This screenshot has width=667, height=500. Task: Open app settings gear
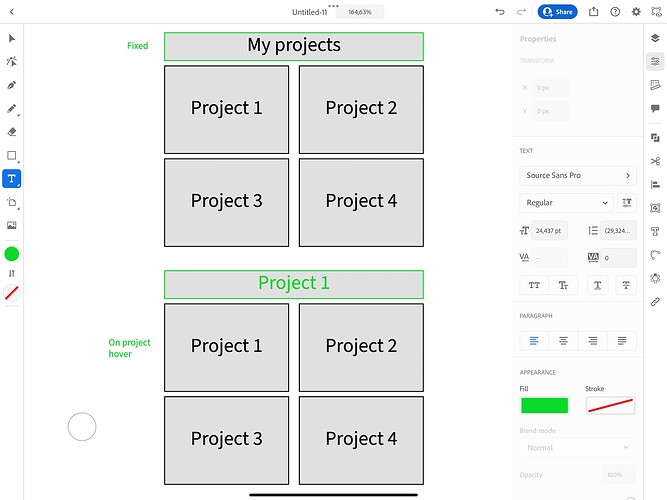click(637, 12)
